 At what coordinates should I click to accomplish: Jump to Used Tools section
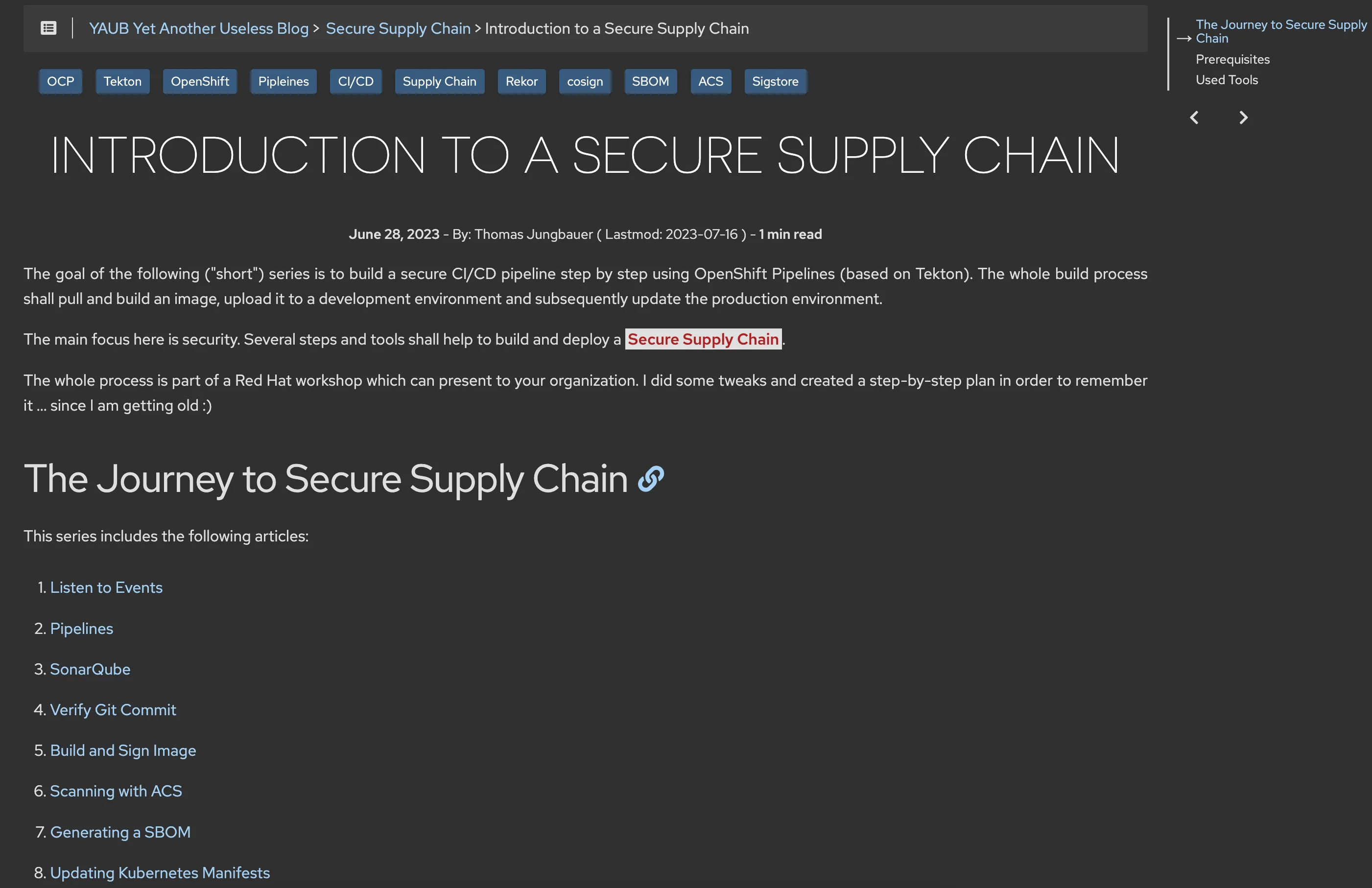point(1227,79)
